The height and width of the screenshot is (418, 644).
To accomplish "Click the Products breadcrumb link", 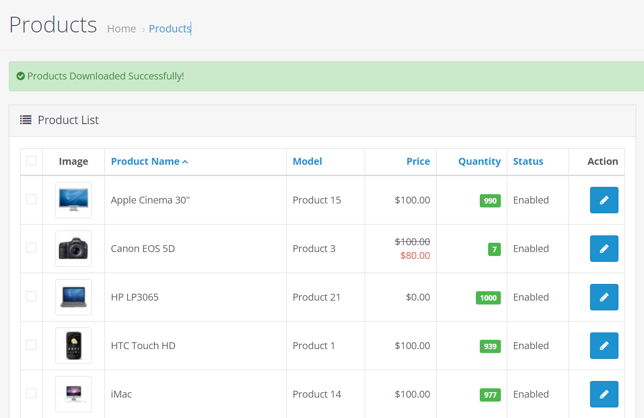I will click(170, 29).
